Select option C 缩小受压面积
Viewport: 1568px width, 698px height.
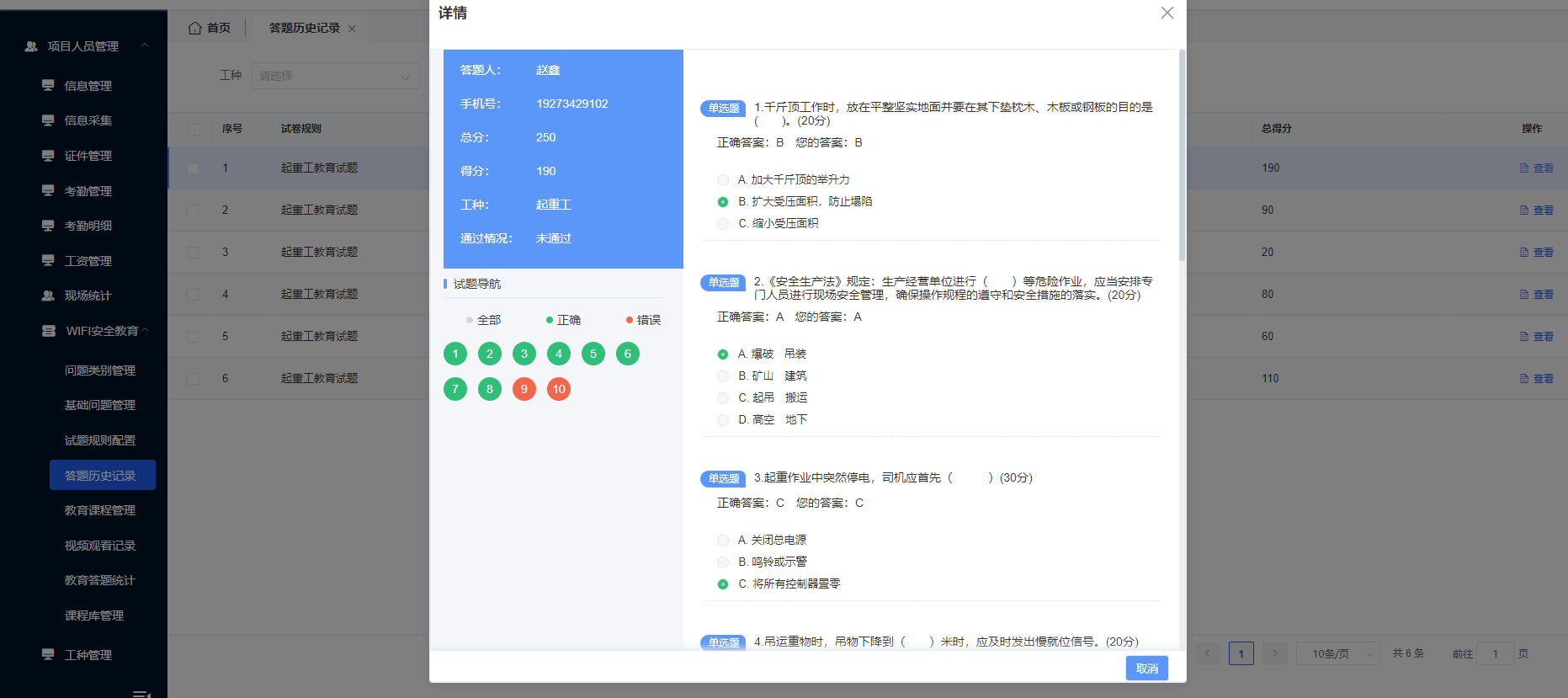[723, 224]
